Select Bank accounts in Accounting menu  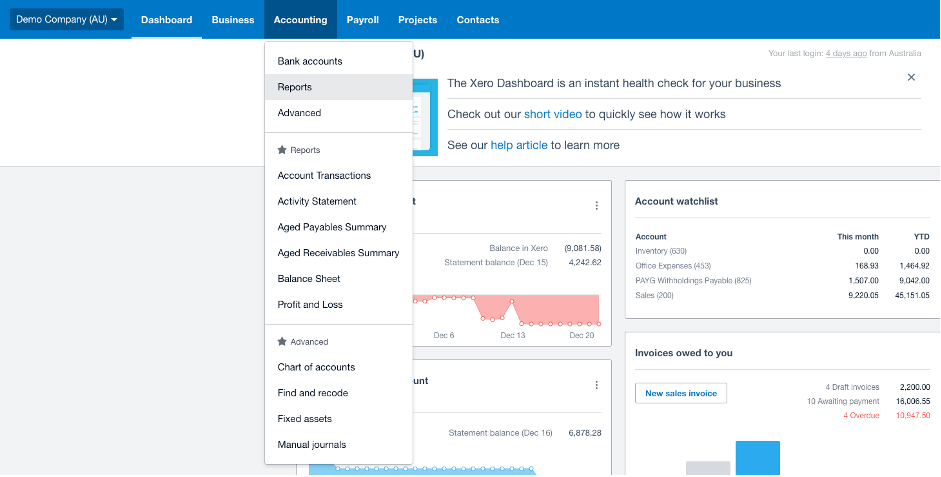pos(338,61)
